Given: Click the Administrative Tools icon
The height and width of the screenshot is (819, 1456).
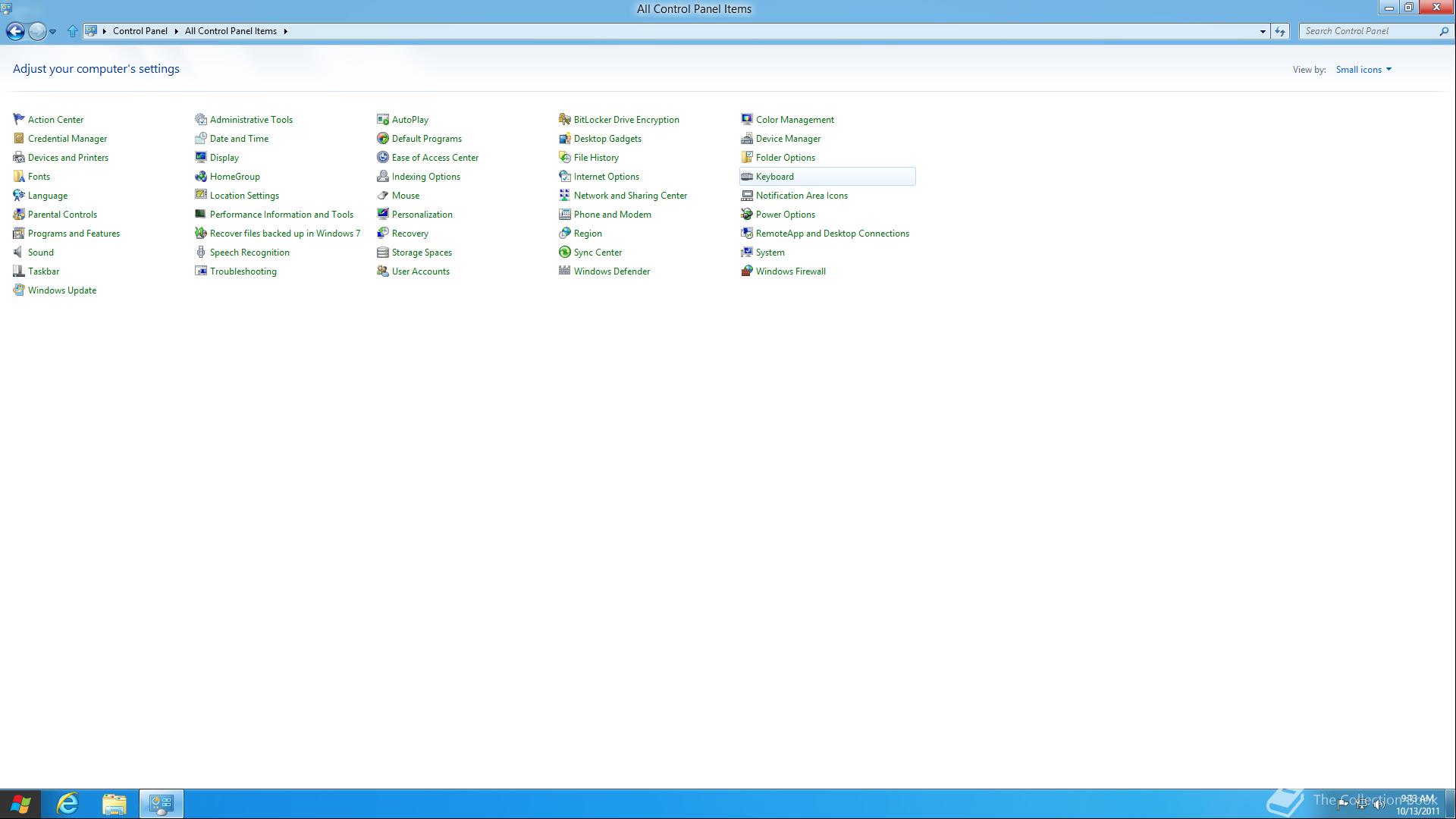Looking at the screenshot, I should click(x=201, y=119).
